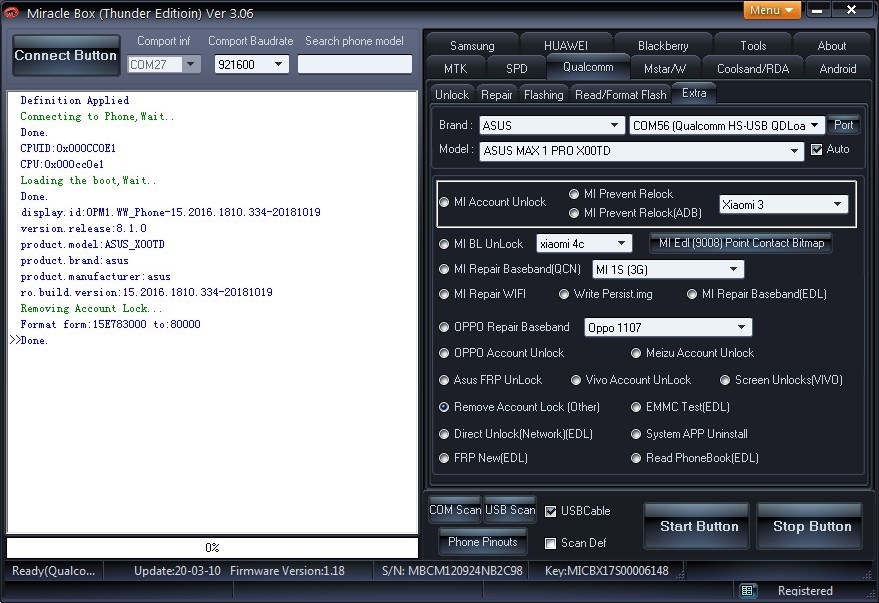
Task: Select FRP New(EDL) radio
Action: click(x=444, y=458)
